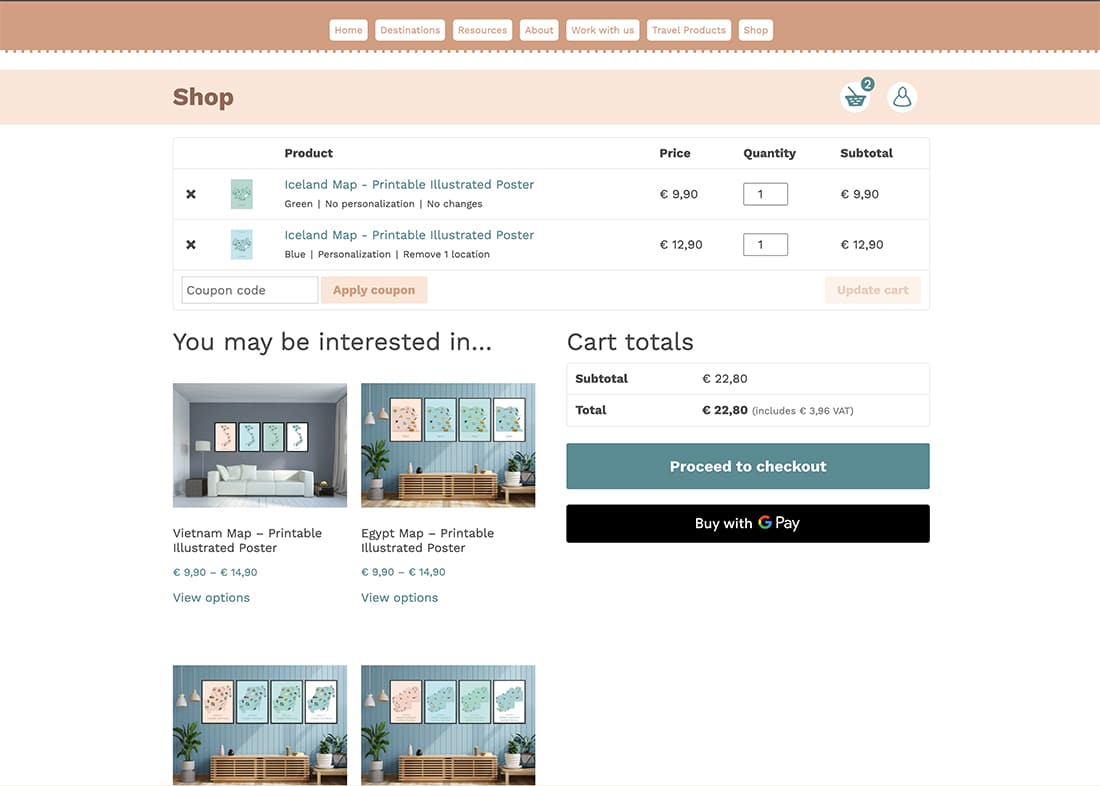Open Home in navigation
The image size is (1100, 786).
349,30
